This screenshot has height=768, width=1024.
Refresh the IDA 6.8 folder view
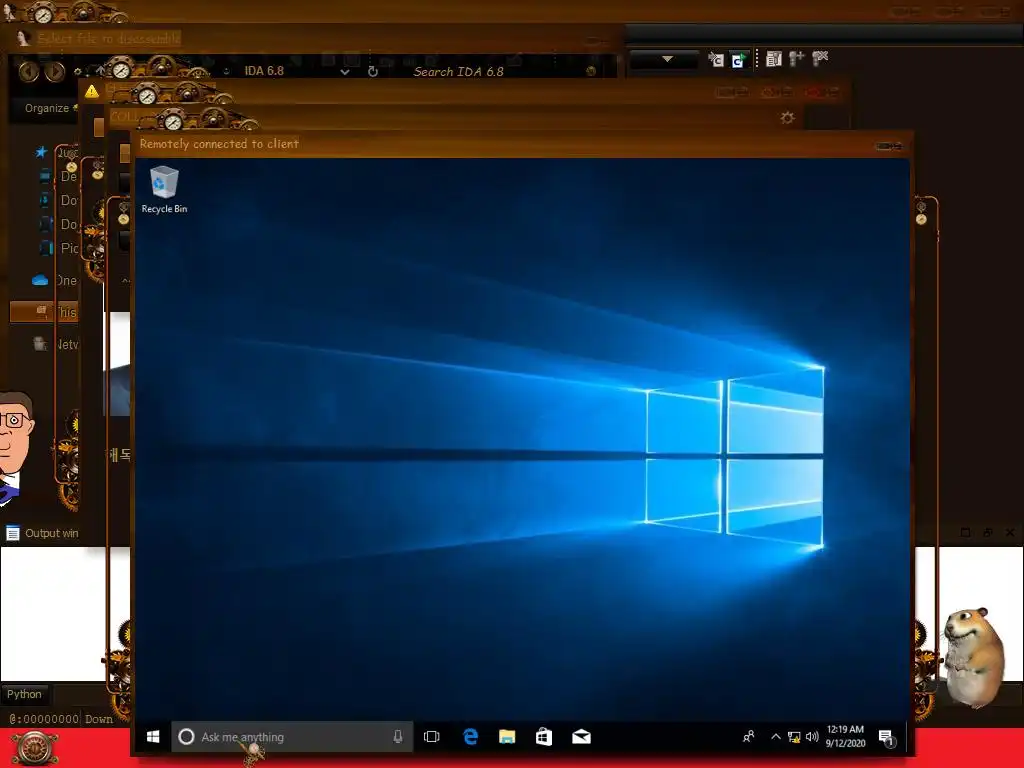[x=373, y=71]
